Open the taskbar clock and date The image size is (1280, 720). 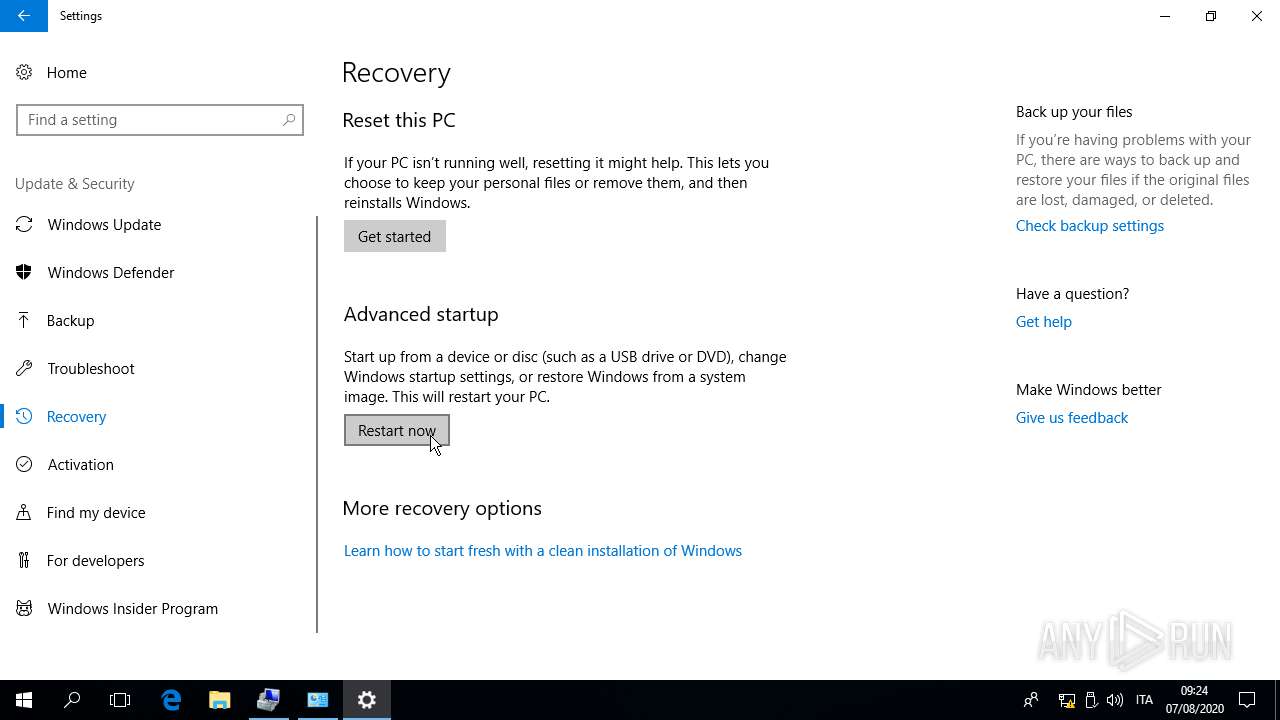(1194, 700)
